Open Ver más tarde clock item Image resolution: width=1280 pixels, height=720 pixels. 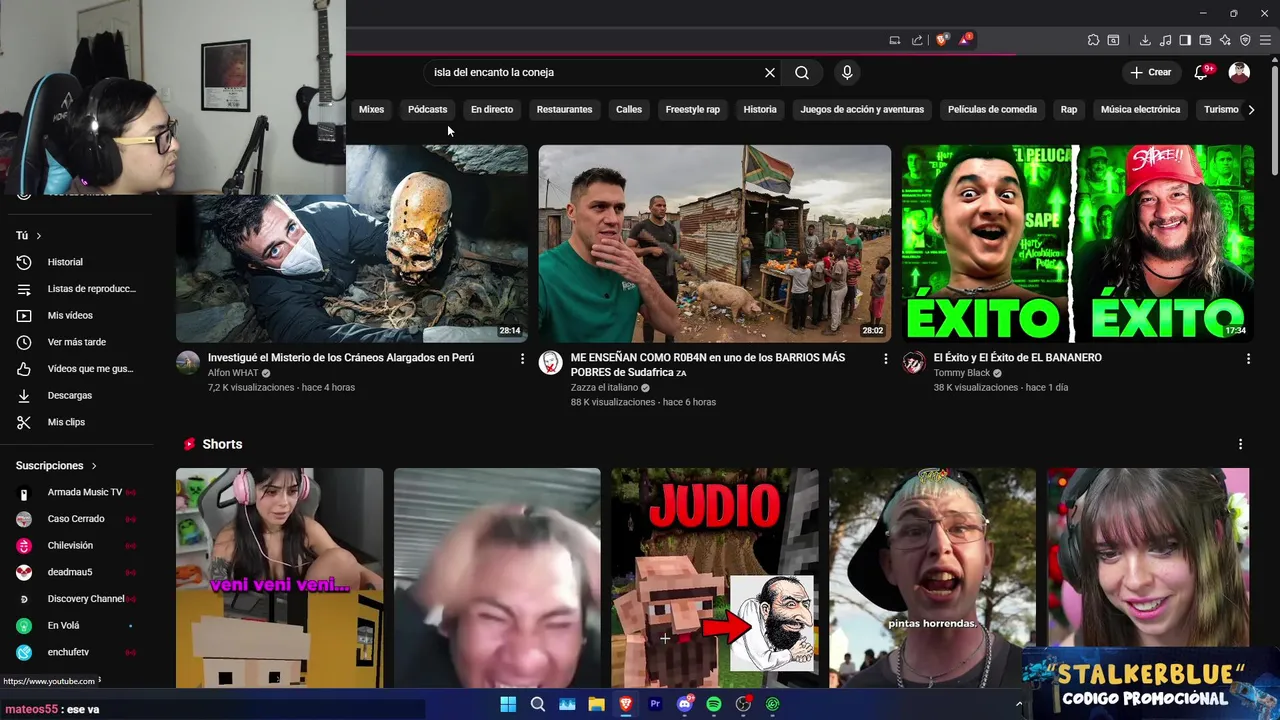point(77,342)
